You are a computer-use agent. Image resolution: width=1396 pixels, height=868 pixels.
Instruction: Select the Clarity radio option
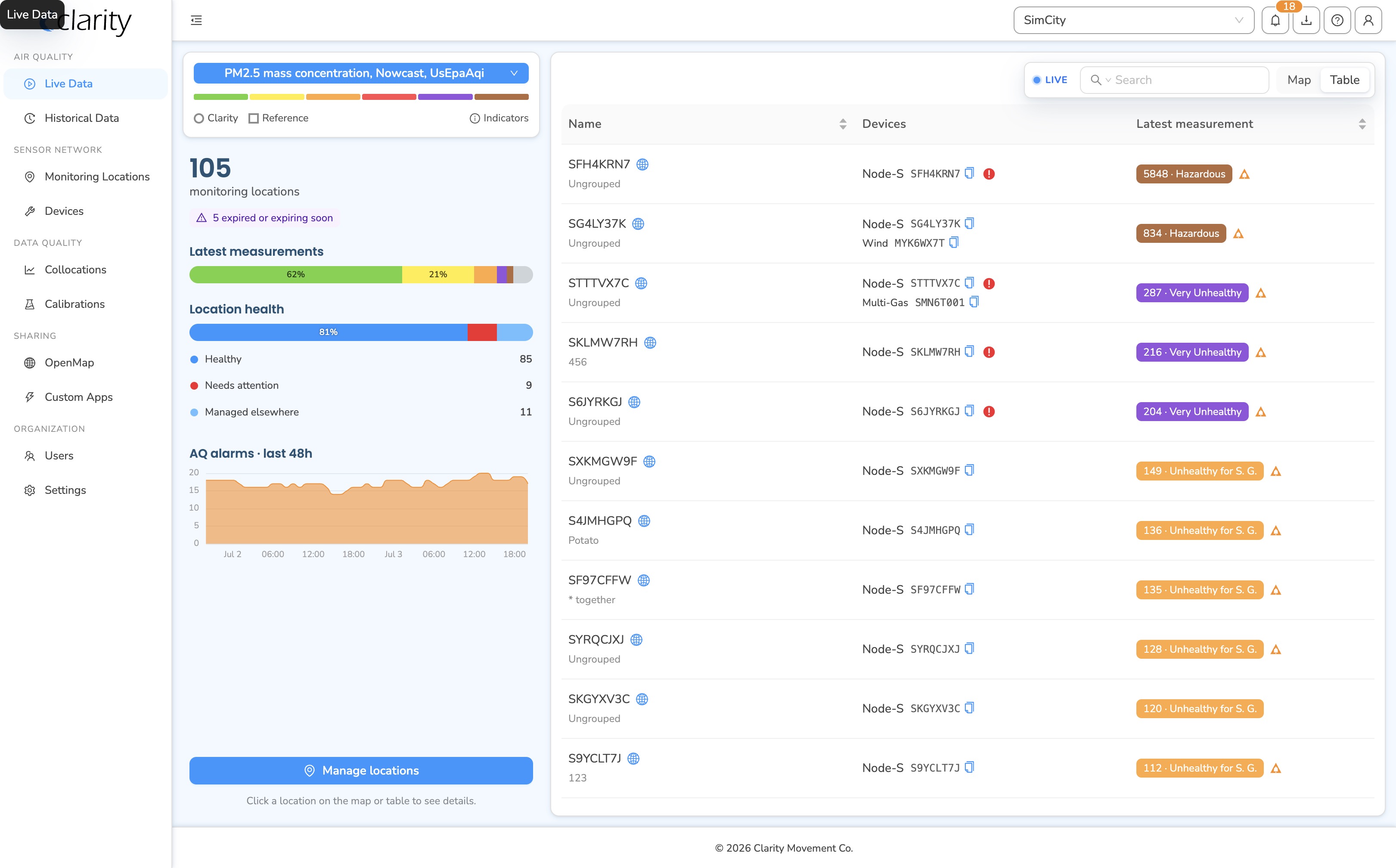click(199, 118)
